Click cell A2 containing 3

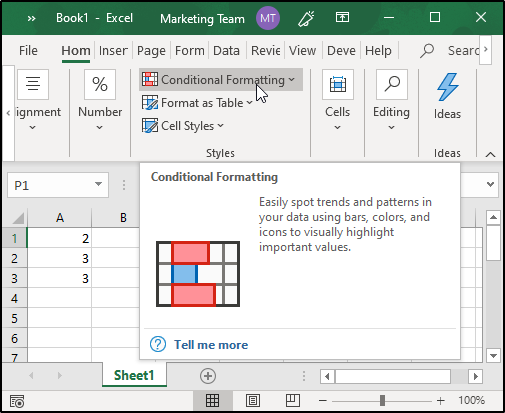(x=59, y=258)
